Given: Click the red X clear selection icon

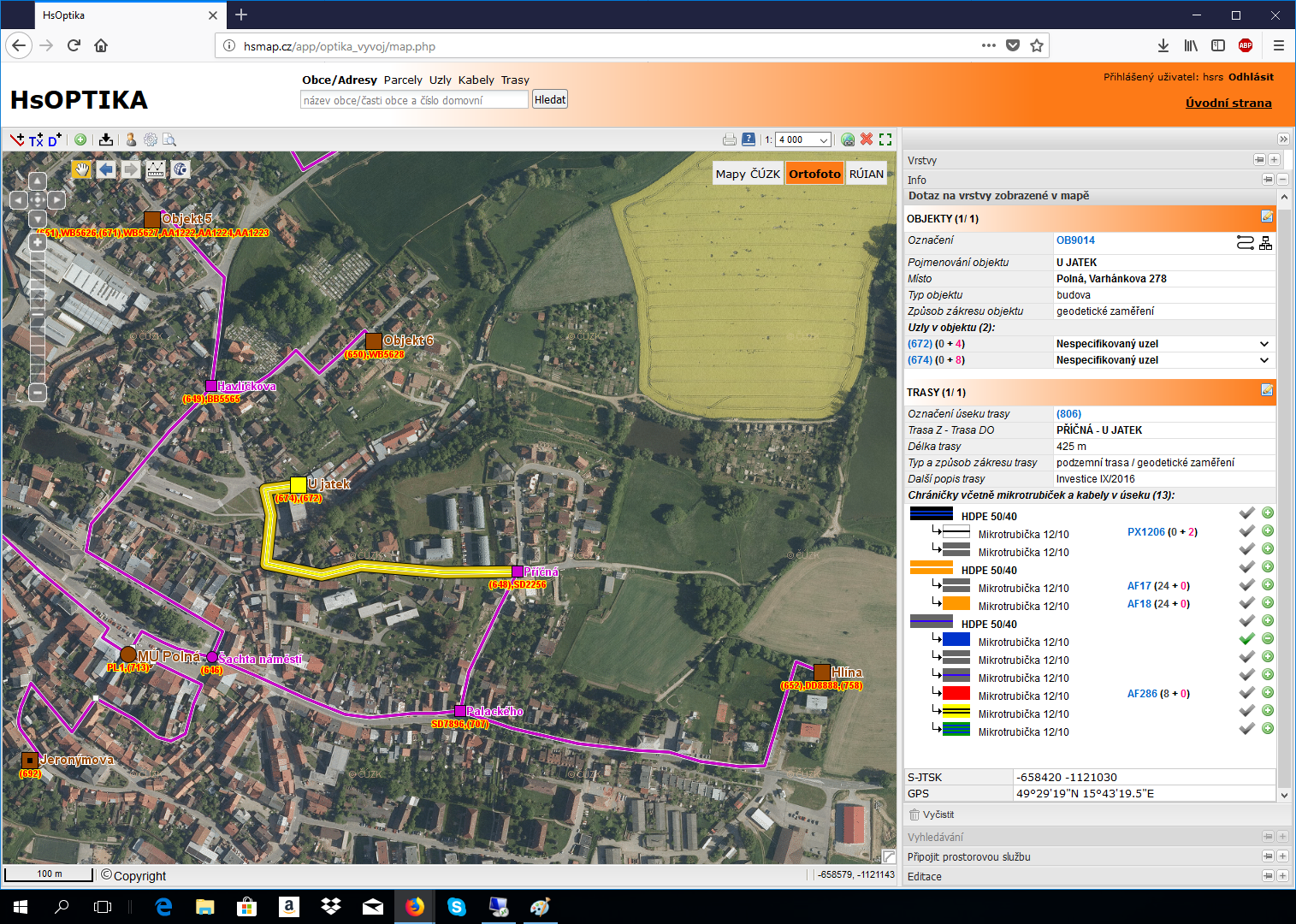Looking at the screenshot, I should pos(867,139).
